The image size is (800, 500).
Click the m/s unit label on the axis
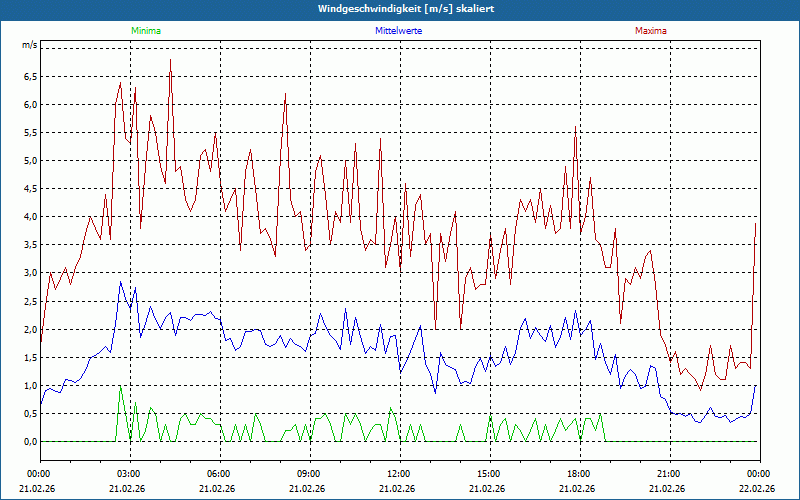tap(30, 45)
